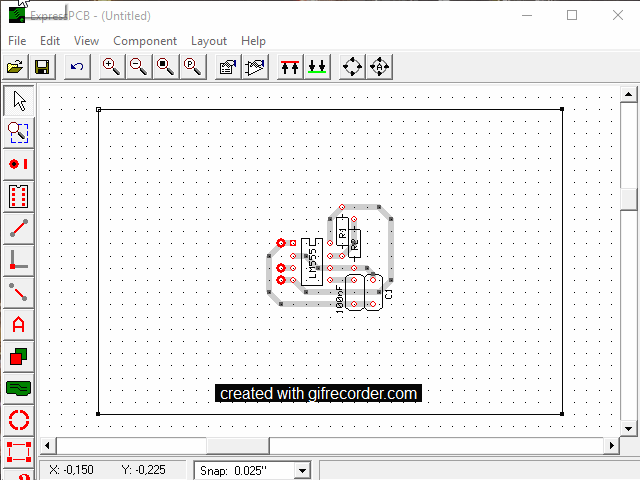Select the board perimeter tool
640x480 pixels.
coord(18,452)
